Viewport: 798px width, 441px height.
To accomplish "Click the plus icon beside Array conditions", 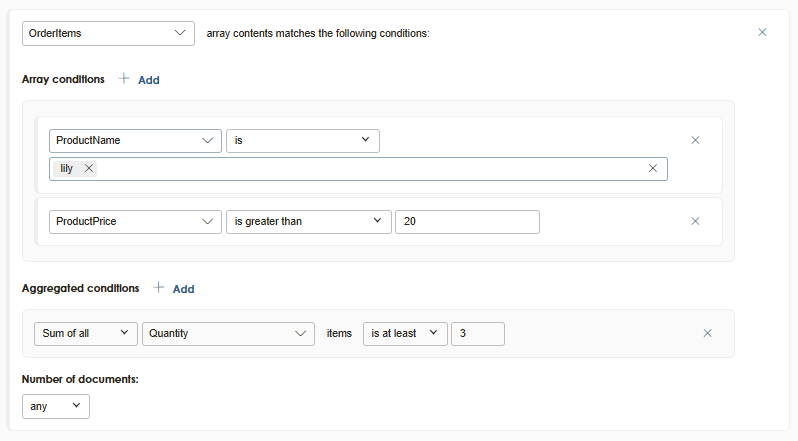I will point(124,78).
